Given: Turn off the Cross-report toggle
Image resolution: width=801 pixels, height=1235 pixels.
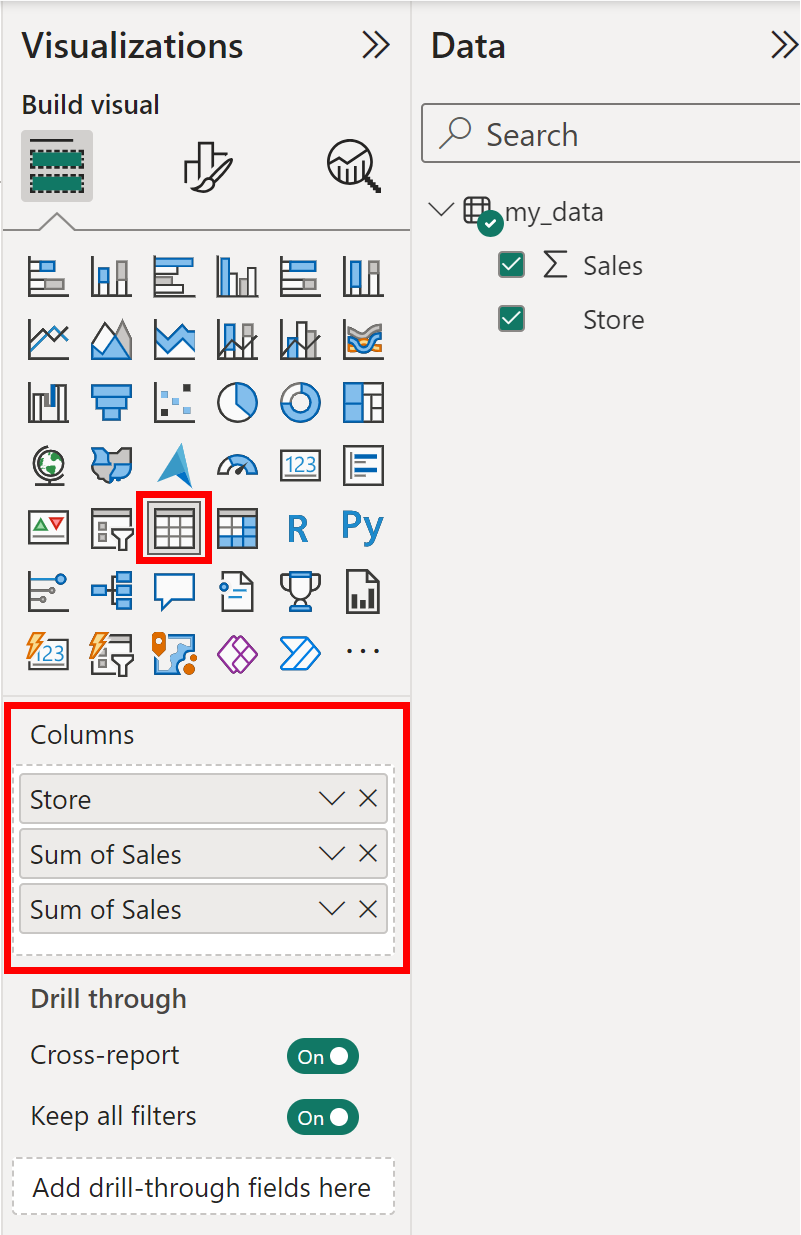Looking at the screenshot, I should click(x=322, y=1056).
